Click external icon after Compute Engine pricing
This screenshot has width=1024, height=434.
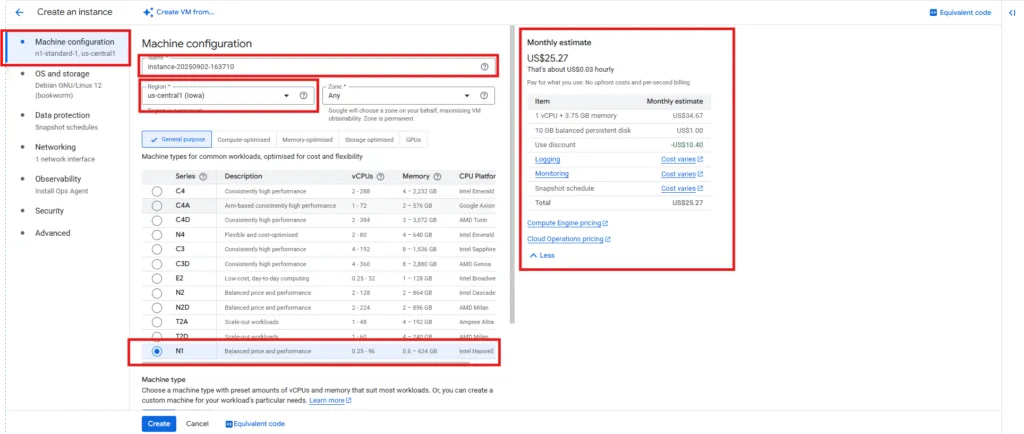tap(606, 223)
